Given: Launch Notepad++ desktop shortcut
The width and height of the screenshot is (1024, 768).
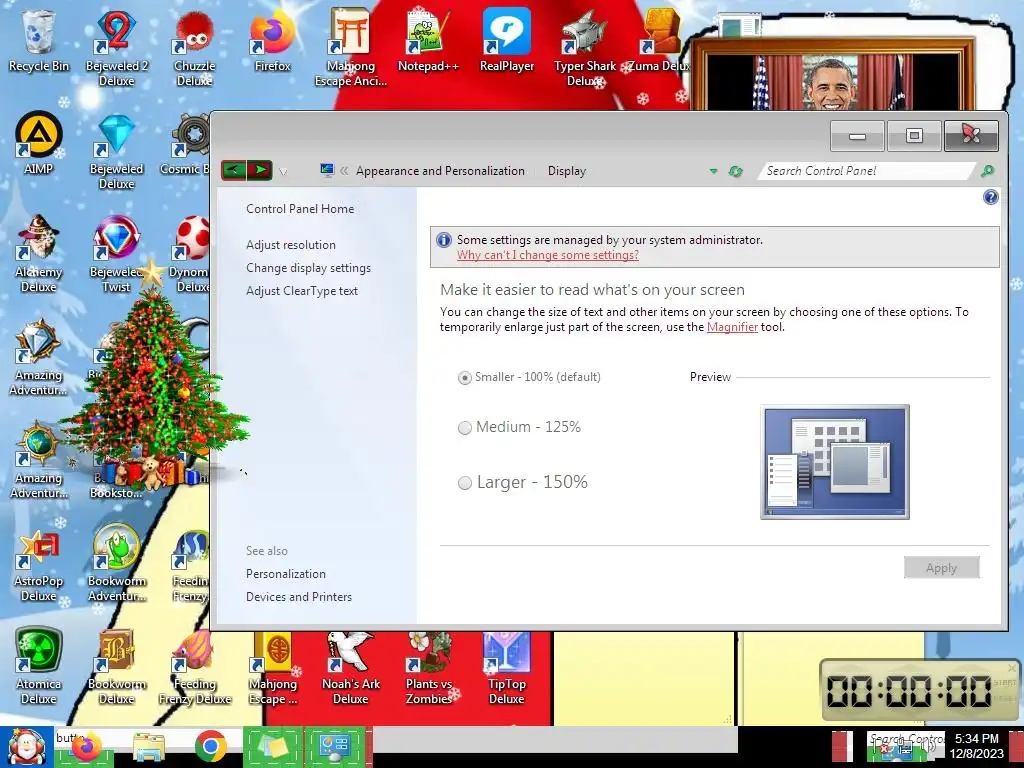Looking at the screenshot, I should 428,41.
